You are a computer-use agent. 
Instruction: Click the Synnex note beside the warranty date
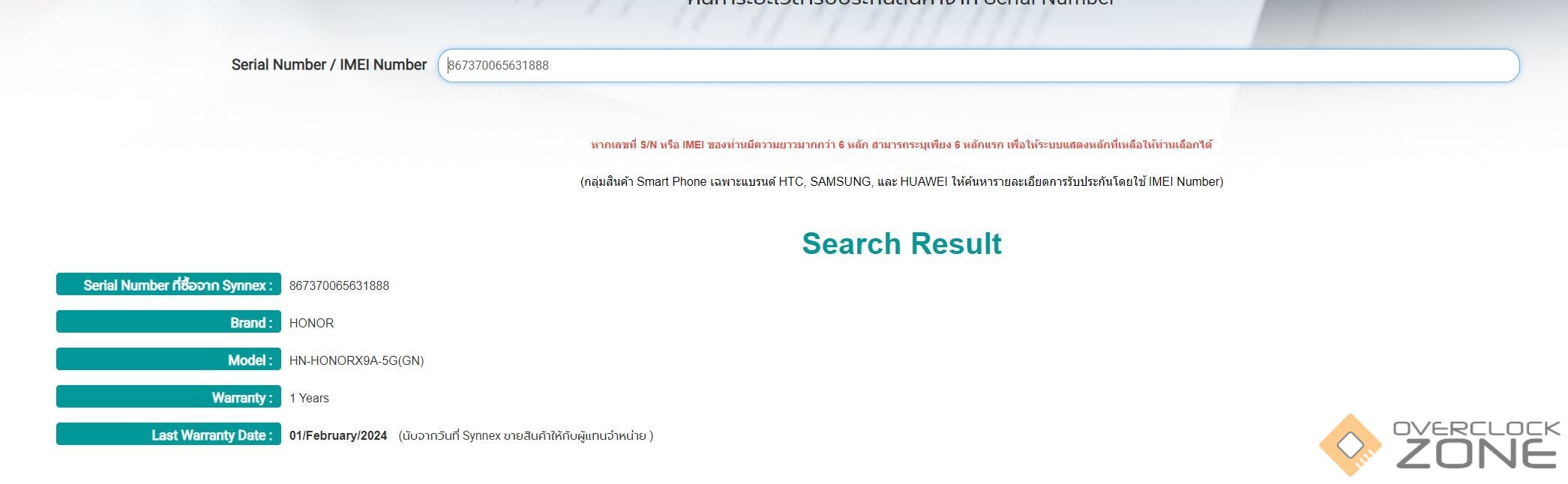[x=526, y=435]
